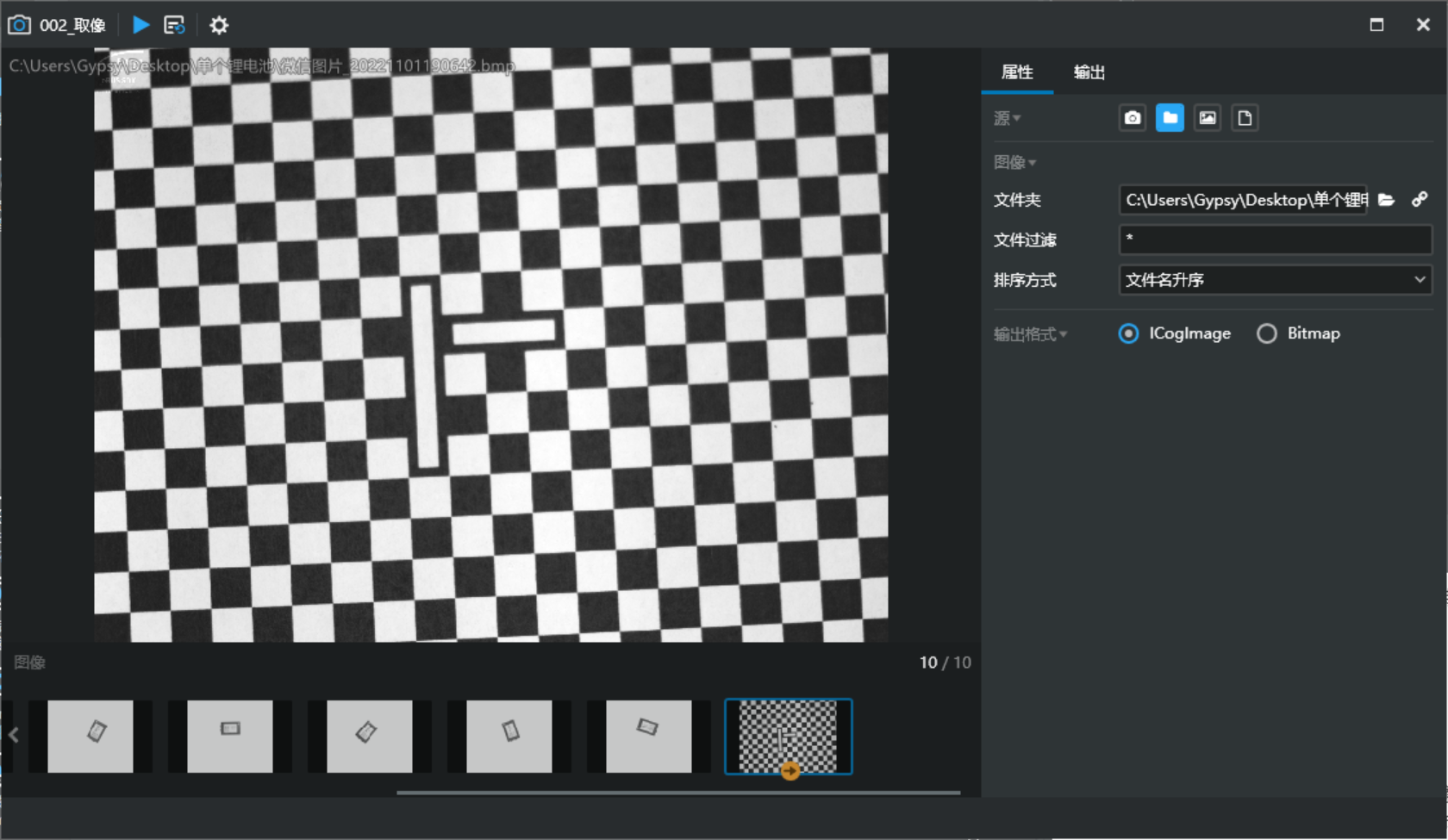
Task: Select the document source icon
Action: point(1245,118)
